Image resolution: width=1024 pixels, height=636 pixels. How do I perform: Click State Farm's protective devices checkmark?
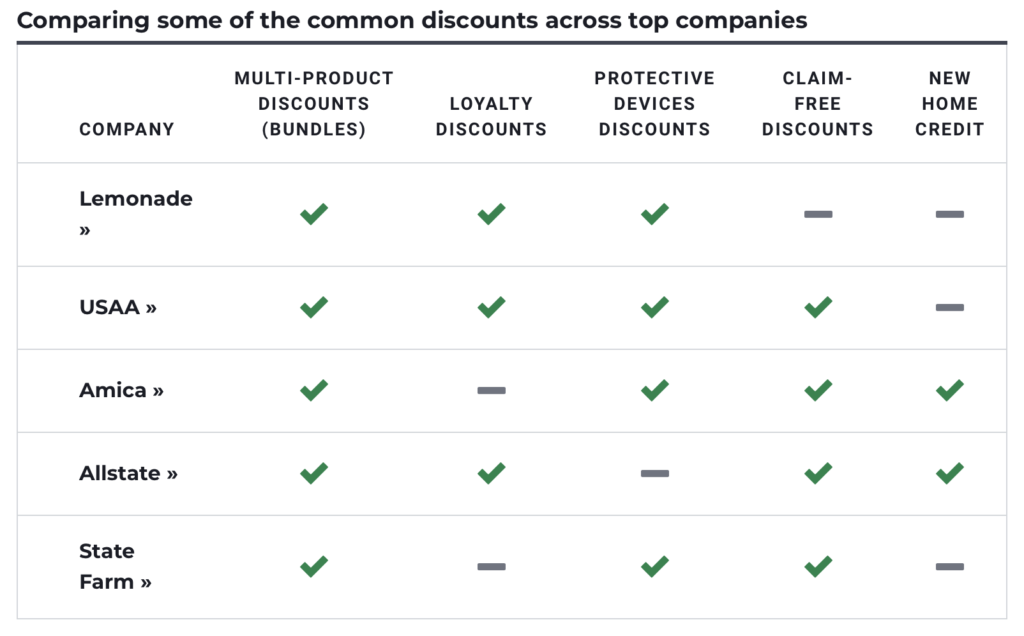coord(655,567)
